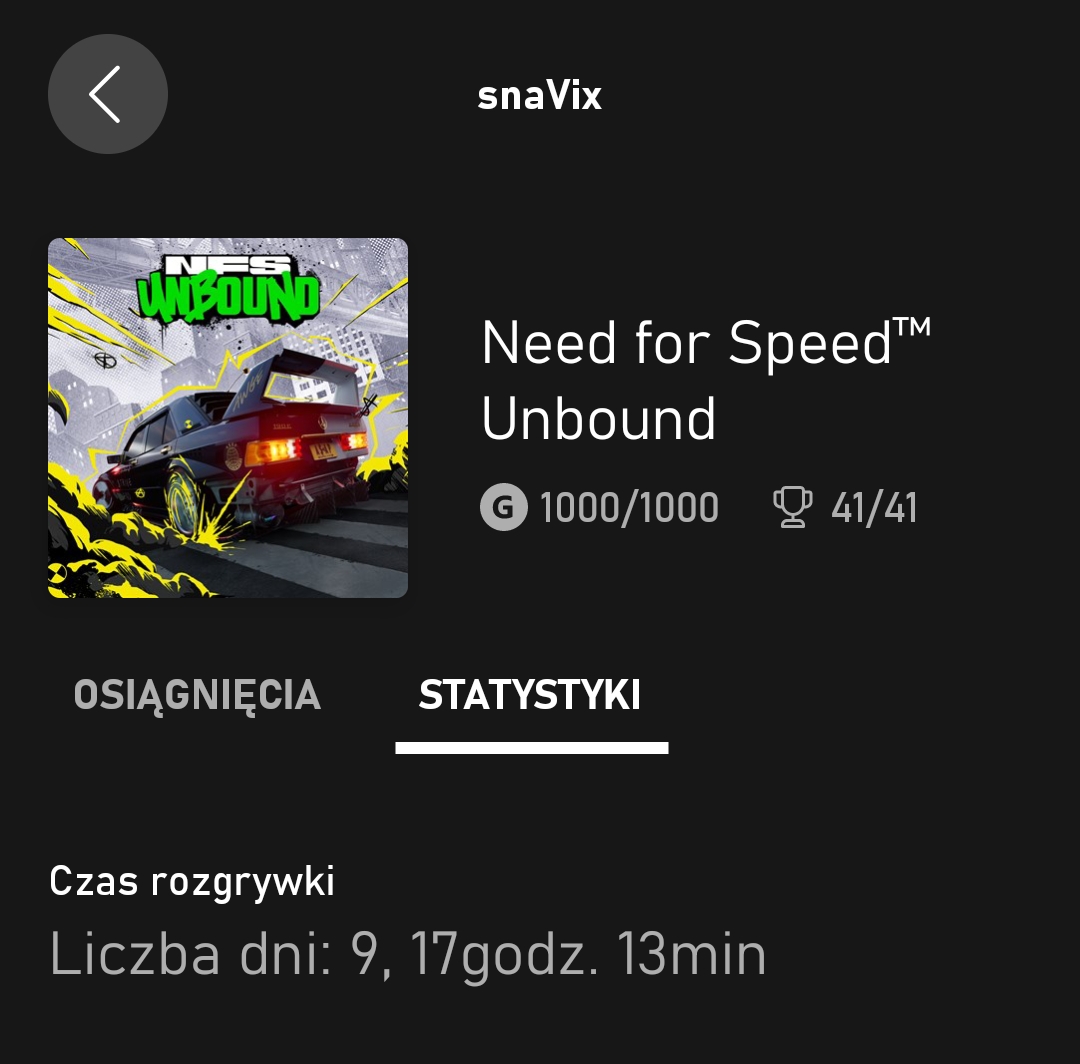The image size is (1080, 1064).
Task: Tap the 1000/1000 gamerscore value
Action: point(629,508)
